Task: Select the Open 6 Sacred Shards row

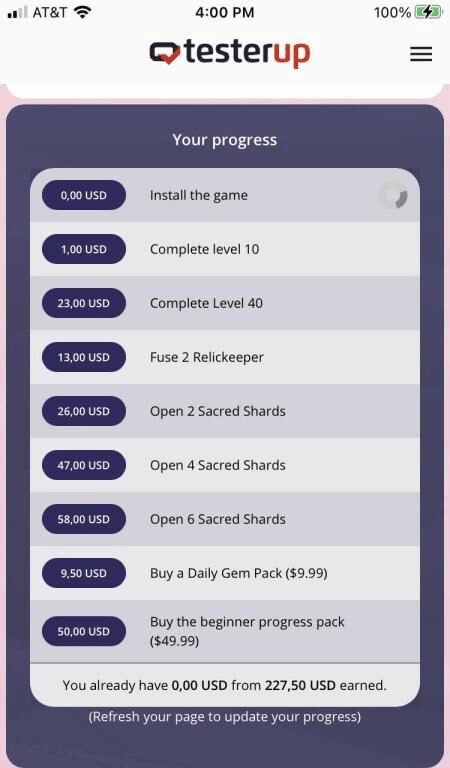Action: [x=225, y=519]
